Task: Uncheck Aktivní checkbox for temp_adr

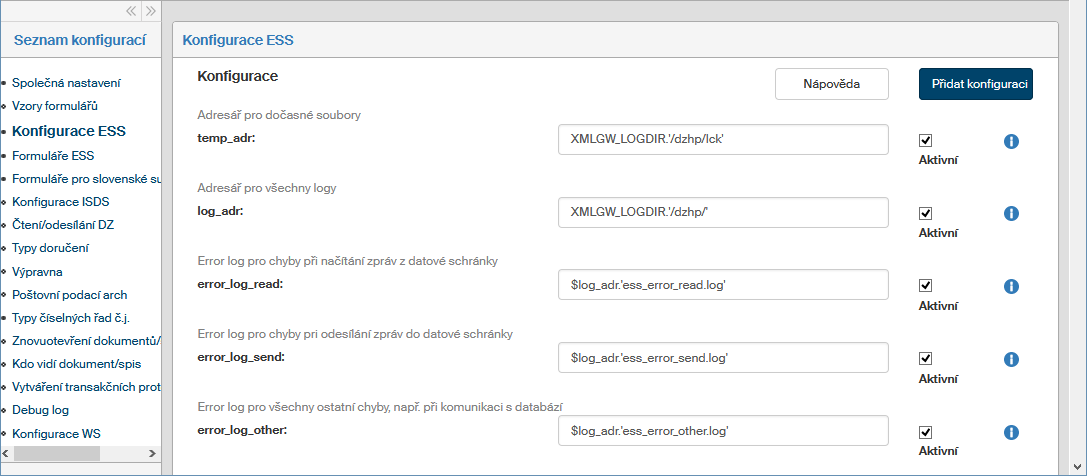Action: click(x=925, y=141)
